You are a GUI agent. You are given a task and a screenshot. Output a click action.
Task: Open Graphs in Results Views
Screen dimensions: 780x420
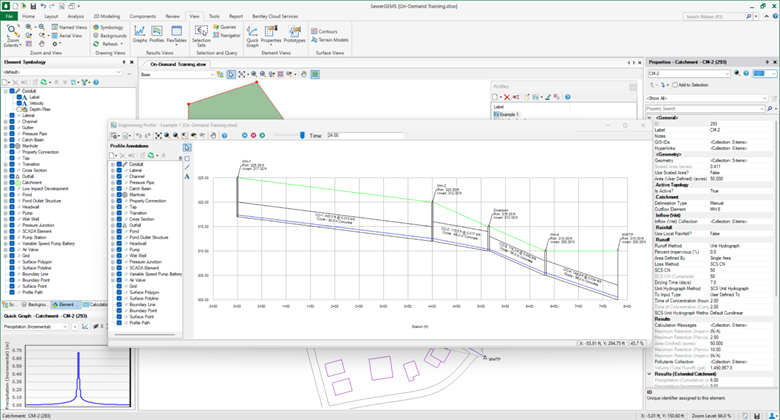point(140,34)
